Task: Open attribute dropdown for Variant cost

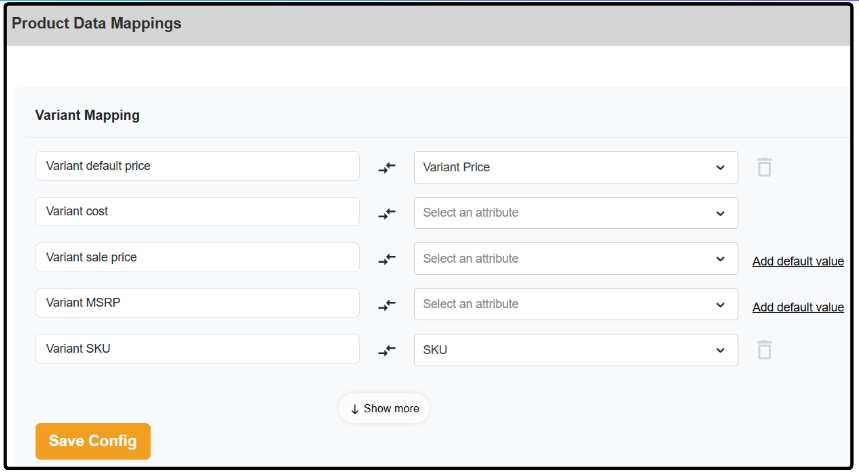Action: 575,213
